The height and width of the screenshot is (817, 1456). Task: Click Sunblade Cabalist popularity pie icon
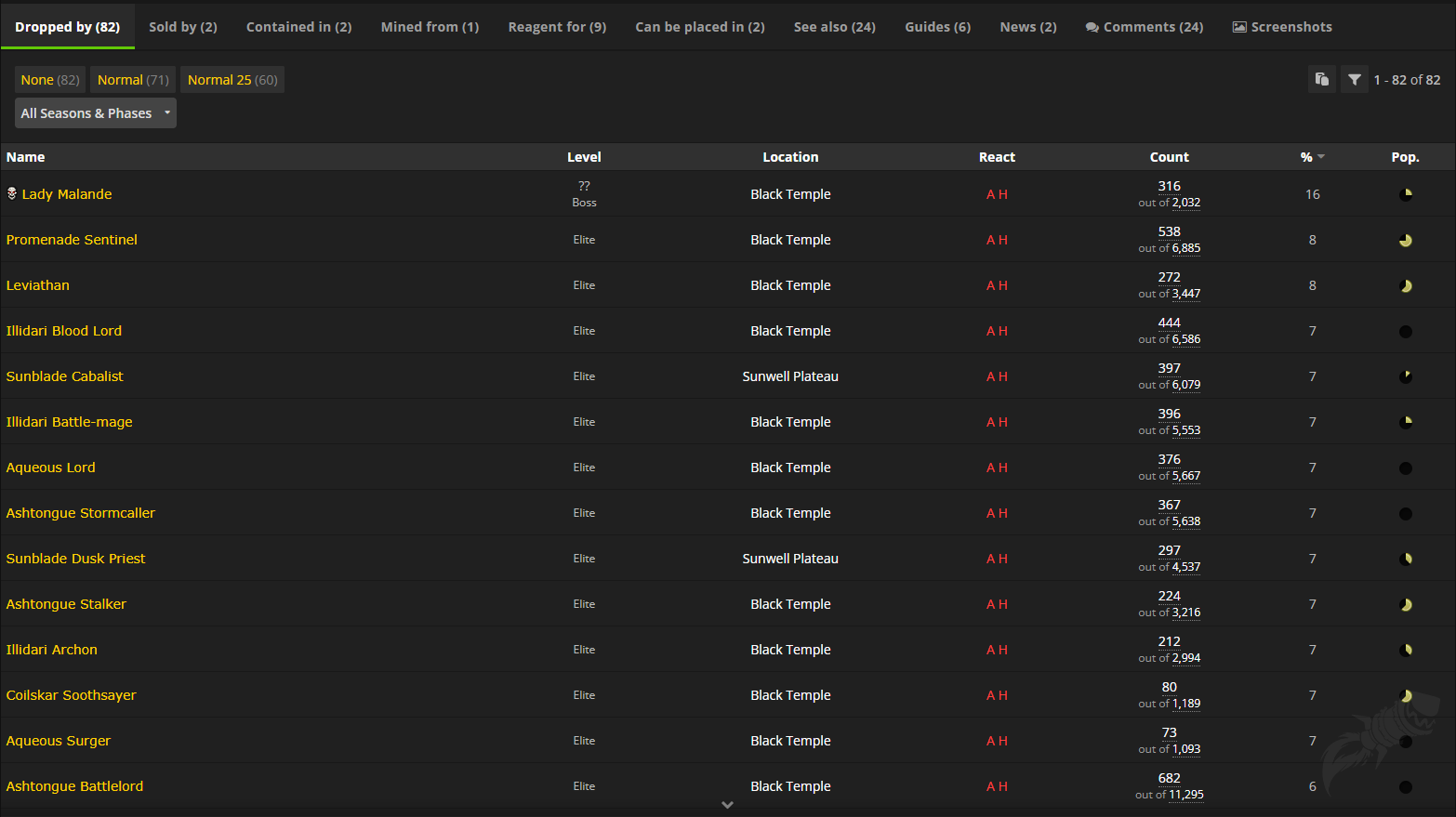coord(1406,376)
